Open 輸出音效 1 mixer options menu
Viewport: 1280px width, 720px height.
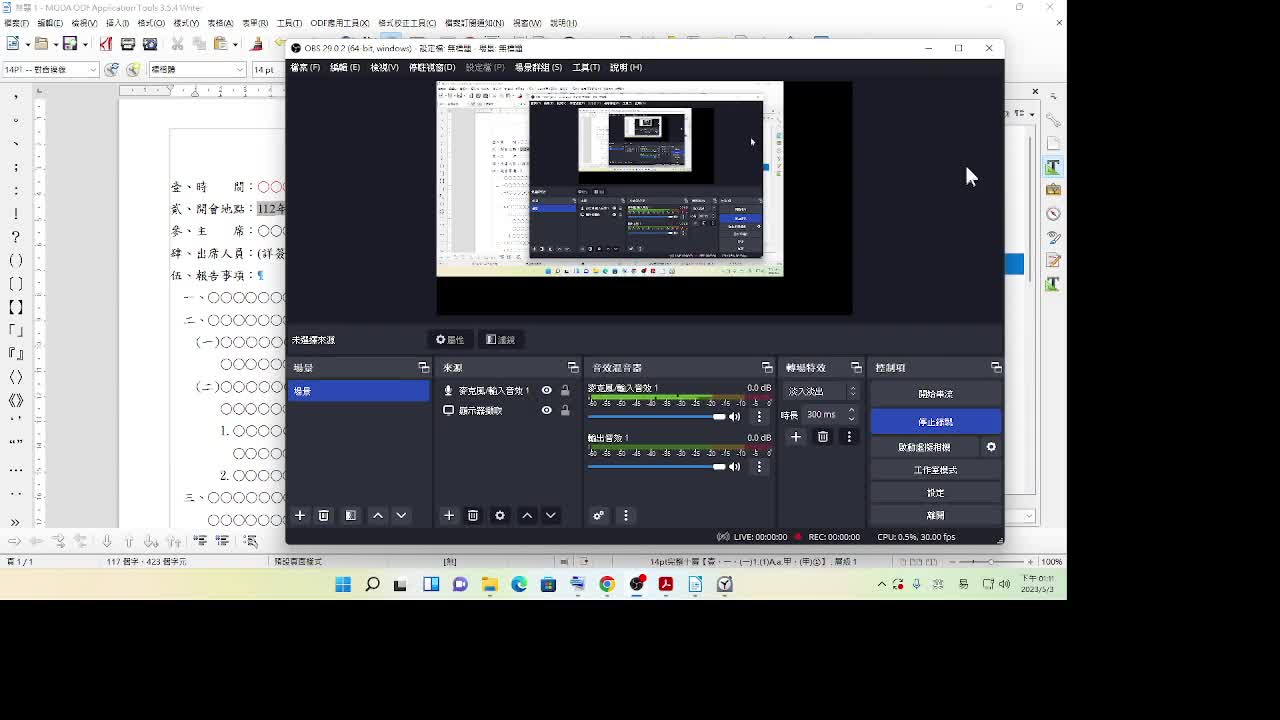759,466
